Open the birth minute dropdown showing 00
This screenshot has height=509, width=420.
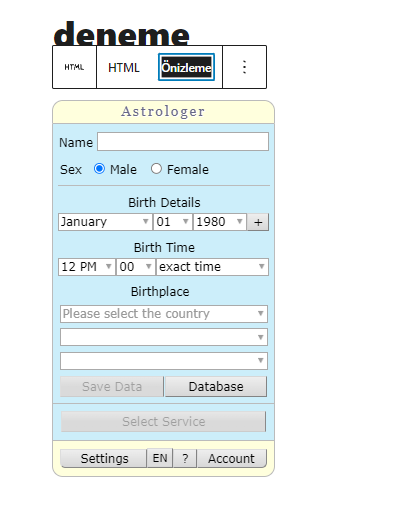click(x=136, y=267)
